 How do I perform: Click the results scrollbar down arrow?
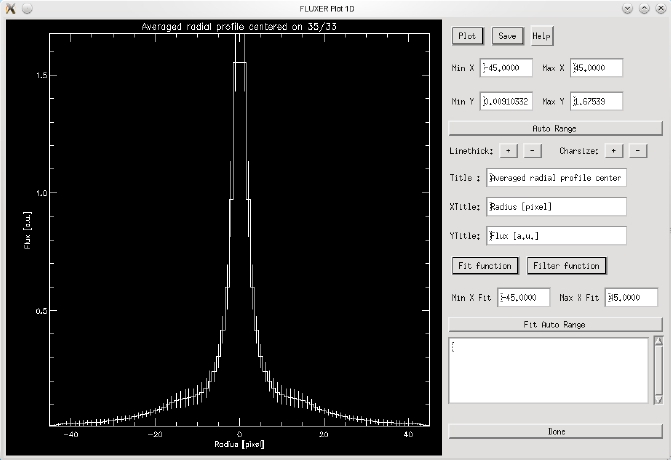[659, 400]
